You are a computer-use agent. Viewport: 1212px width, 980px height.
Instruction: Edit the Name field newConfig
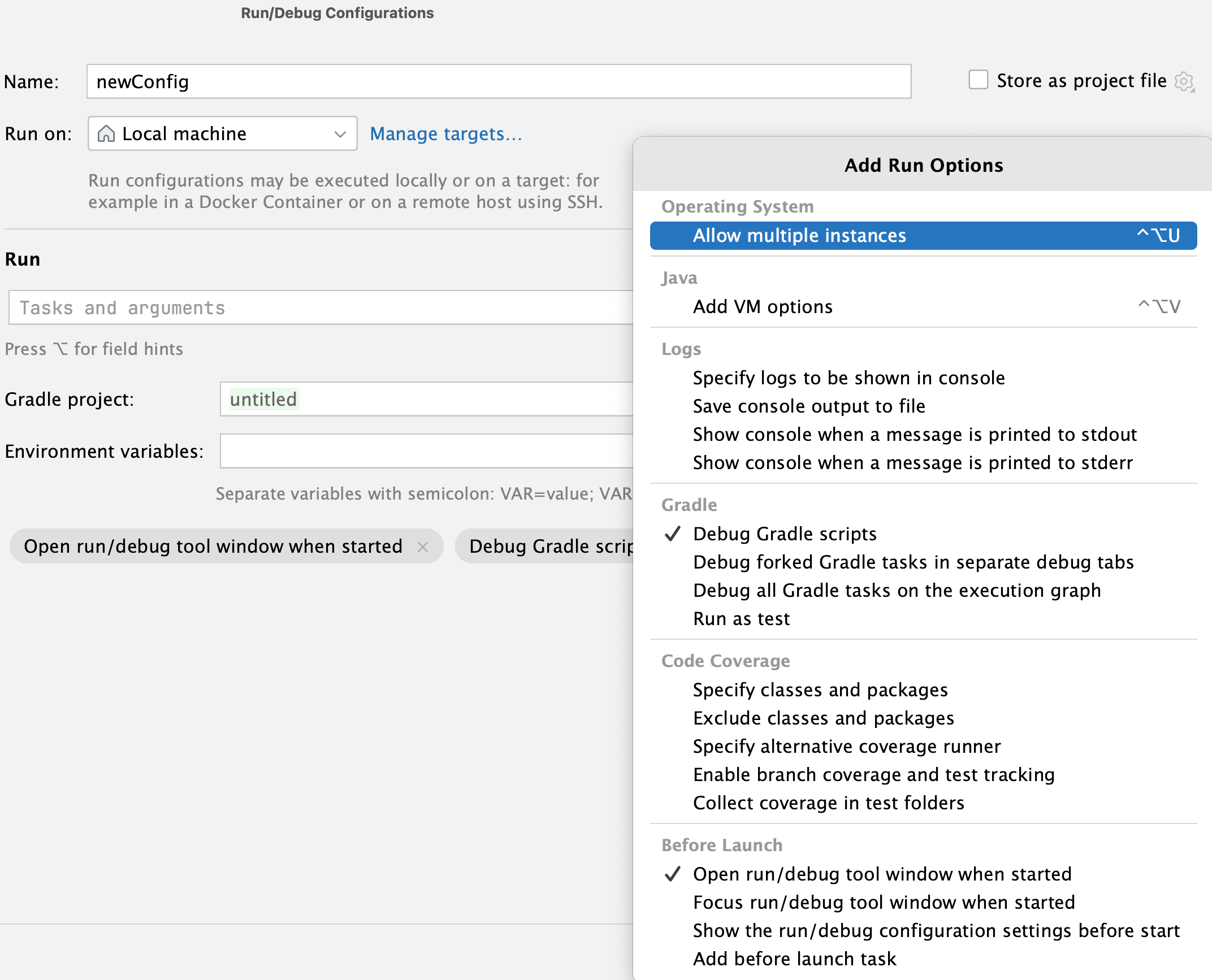[499, 81]
